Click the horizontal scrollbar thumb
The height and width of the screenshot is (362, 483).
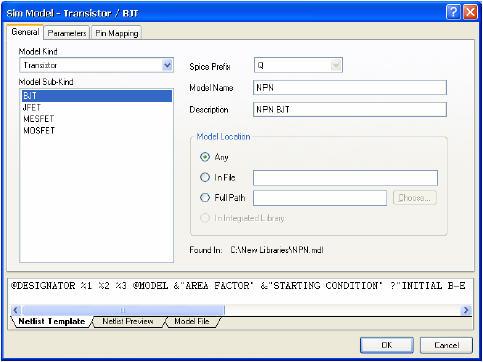click(x=123, y=310)
